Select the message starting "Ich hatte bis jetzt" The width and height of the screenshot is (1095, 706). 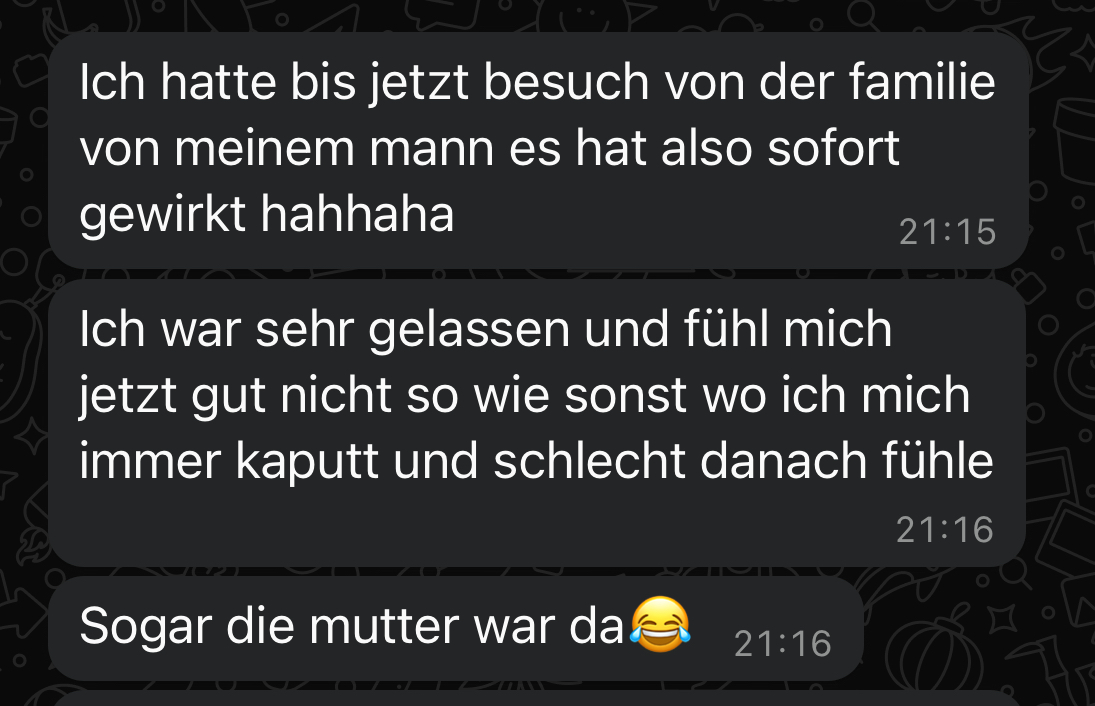click(538, 150)
